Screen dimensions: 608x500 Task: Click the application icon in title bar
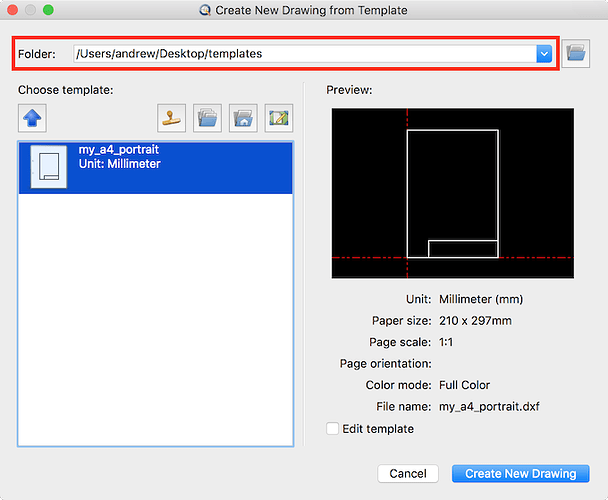tap(206, 11)
